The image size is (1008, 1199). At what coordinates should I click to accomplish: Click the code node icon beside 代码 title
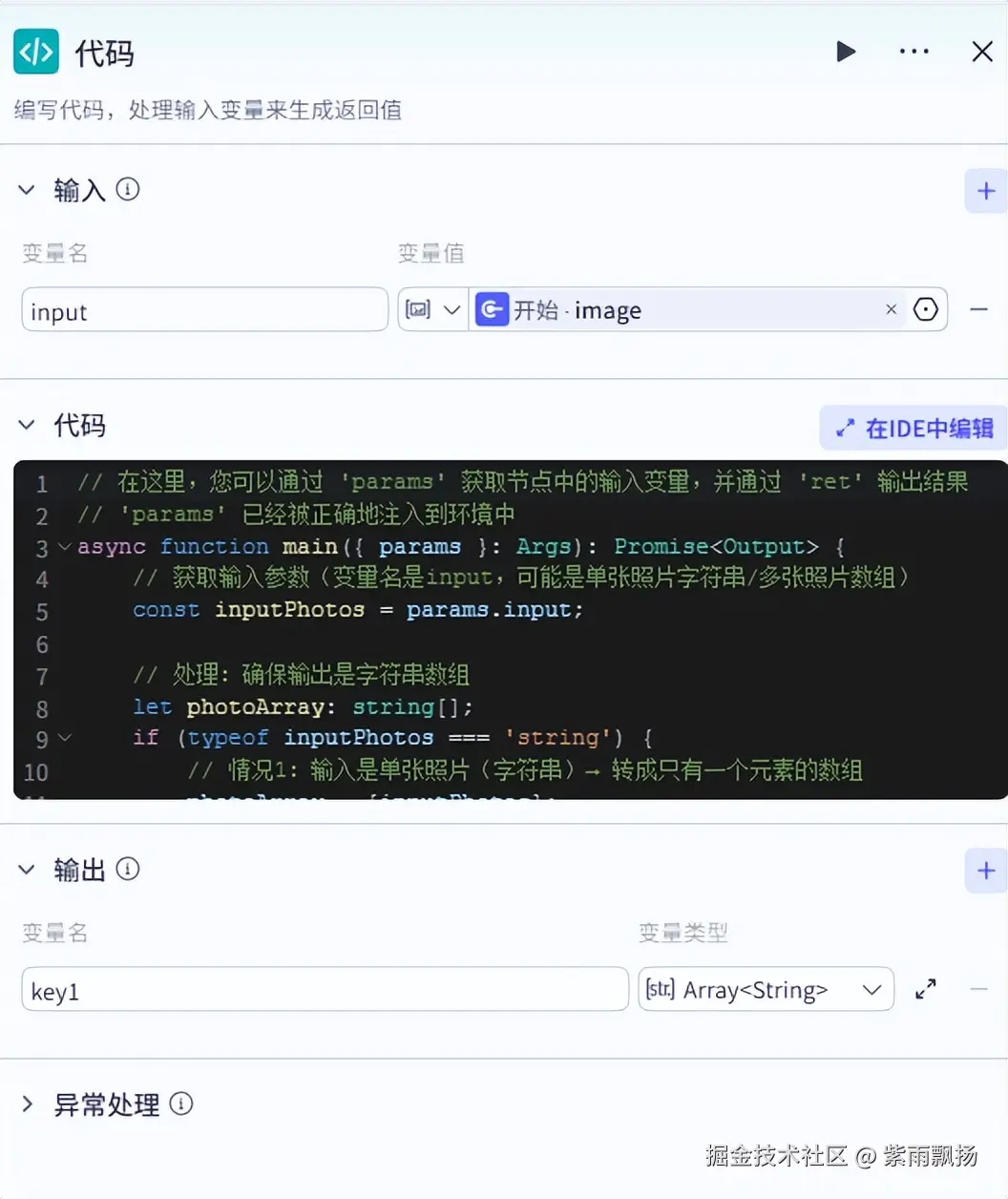tap(36, 52)
